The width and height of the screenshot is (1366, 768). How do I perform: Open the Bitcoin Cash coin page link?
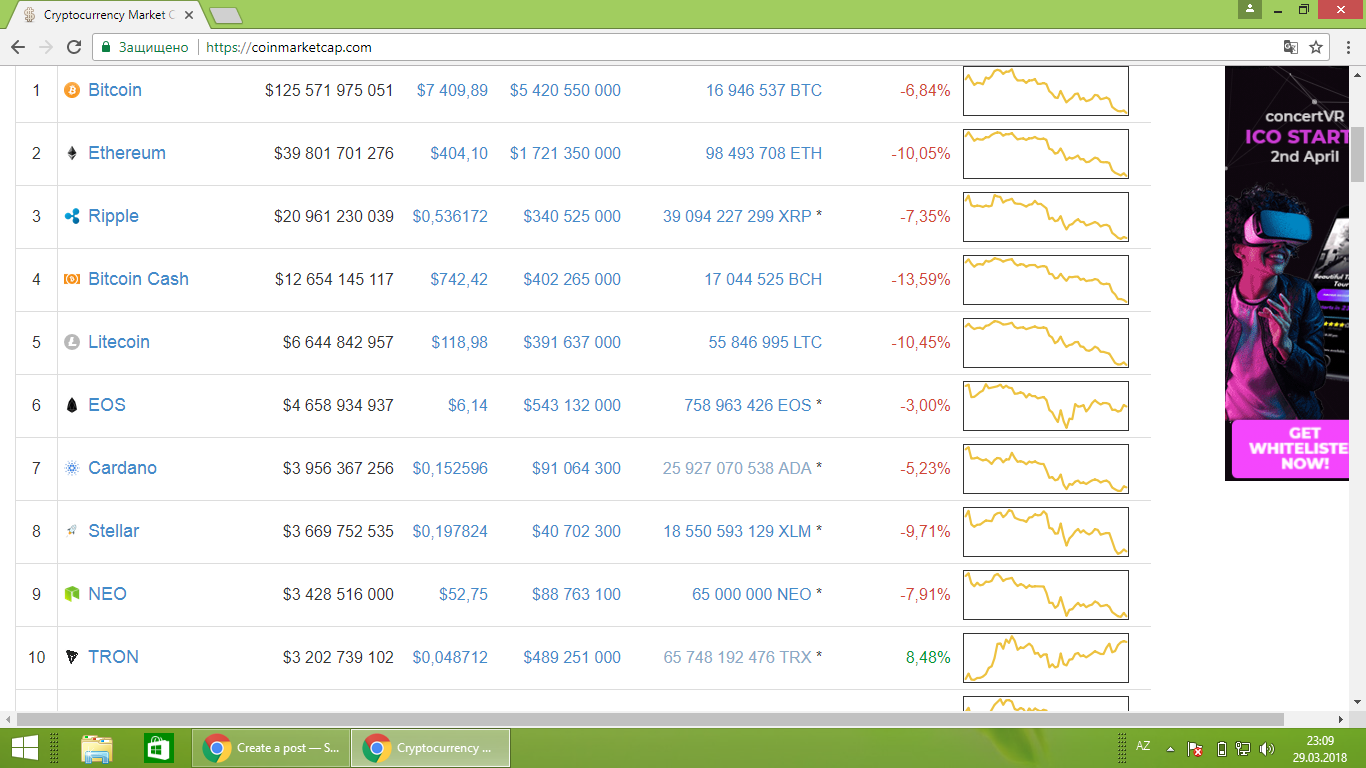[x=138, y=279]
